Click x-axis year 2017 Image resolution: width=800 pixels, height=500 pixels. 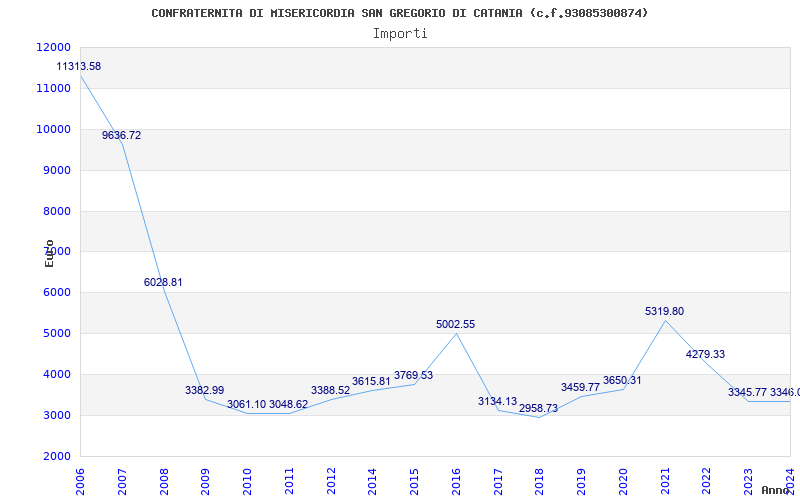[498, 482]
